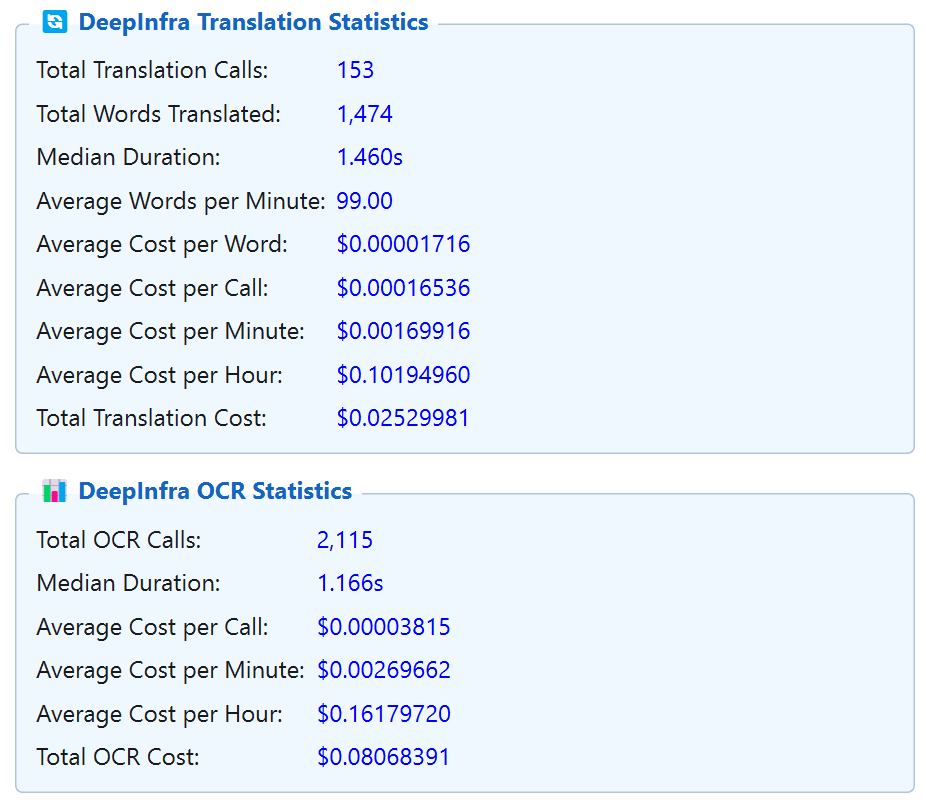
Task: Select the 1.460s duration value
Action: point(370,157)
